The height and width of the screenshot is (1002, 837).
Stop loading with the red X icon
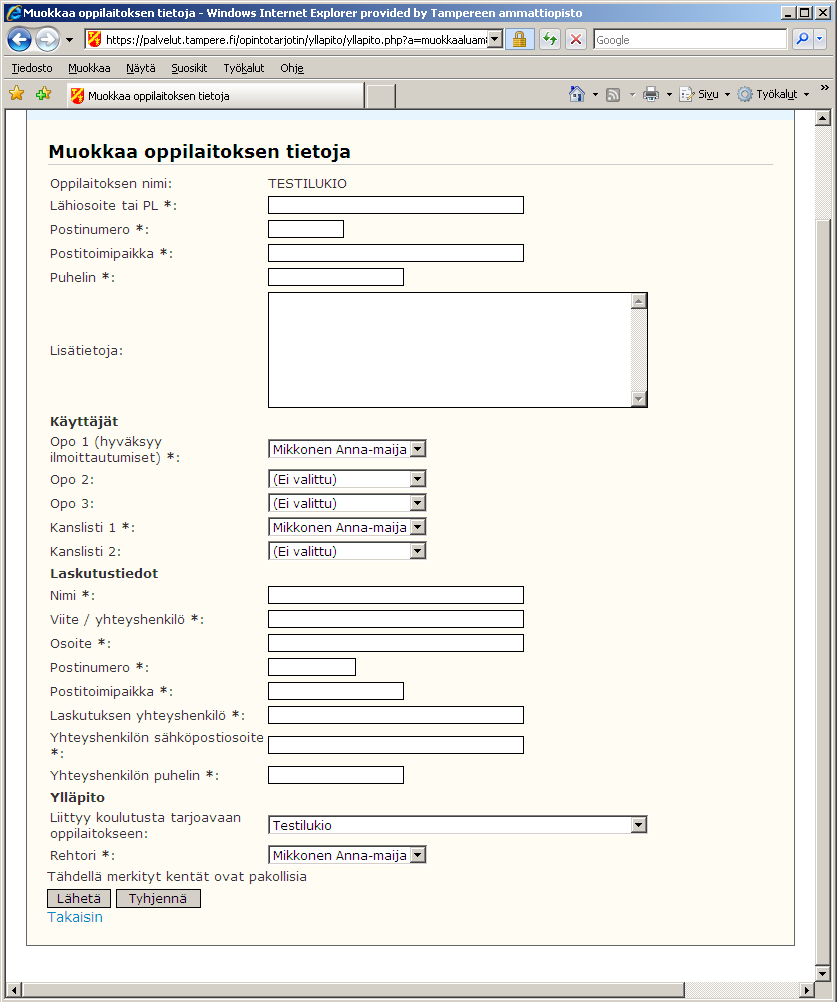[576, 40]
